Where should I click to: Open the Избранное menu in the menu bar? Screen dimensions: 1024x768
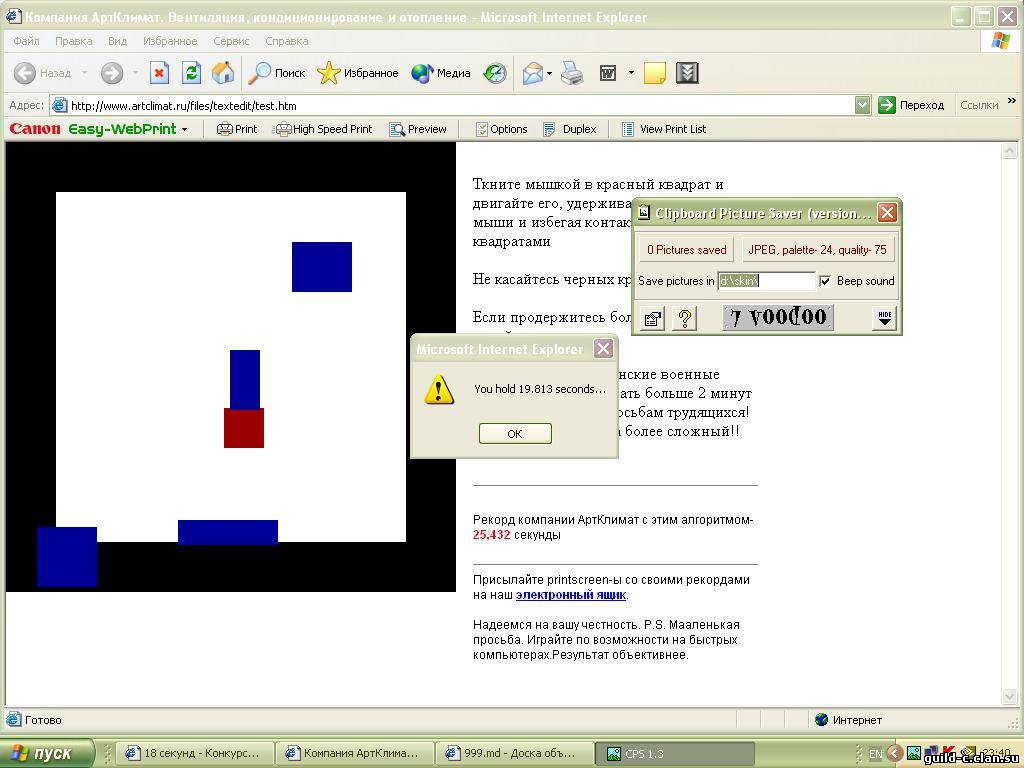(x=170, y=41)
